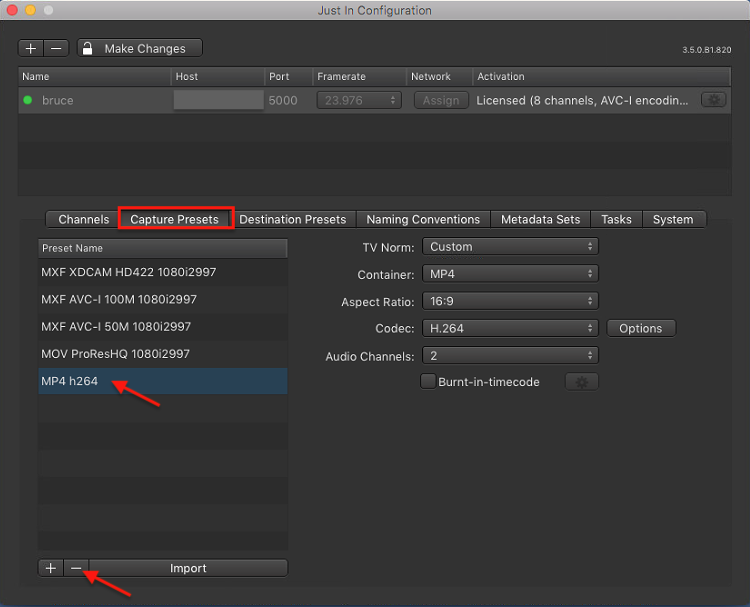
Task: Minimize the window with the yellow button
Action: click(x=31, y=10)
